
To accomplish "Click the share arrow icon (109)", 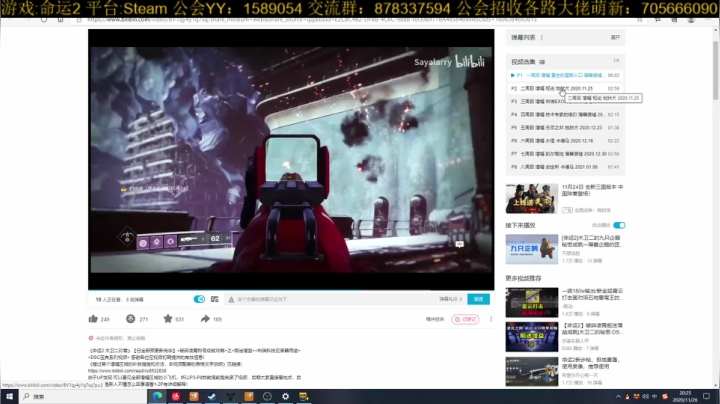I will pyautogui.click(x=205, y=319).
